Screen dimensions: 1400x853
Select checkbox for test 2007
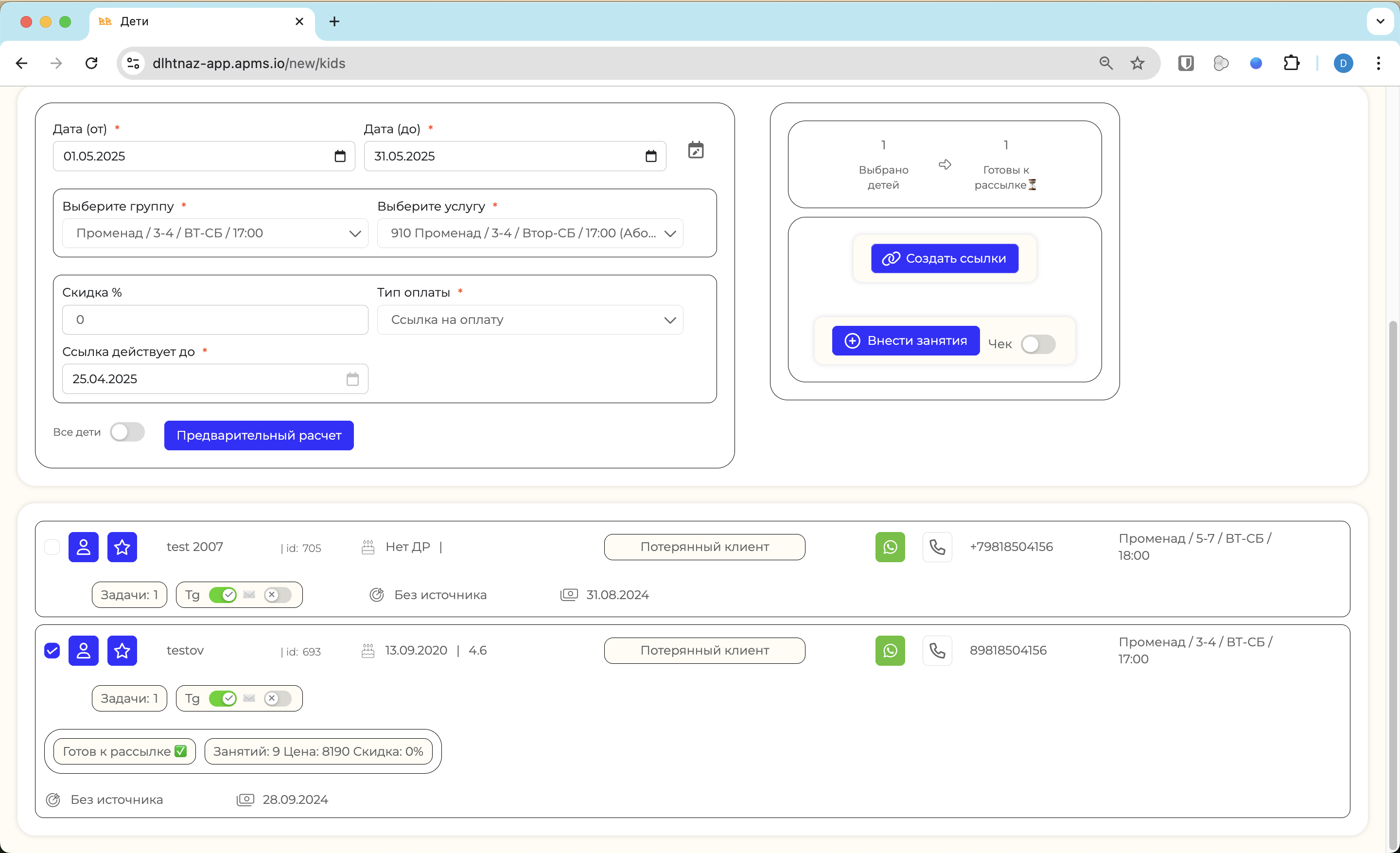(x=52, y=547)
